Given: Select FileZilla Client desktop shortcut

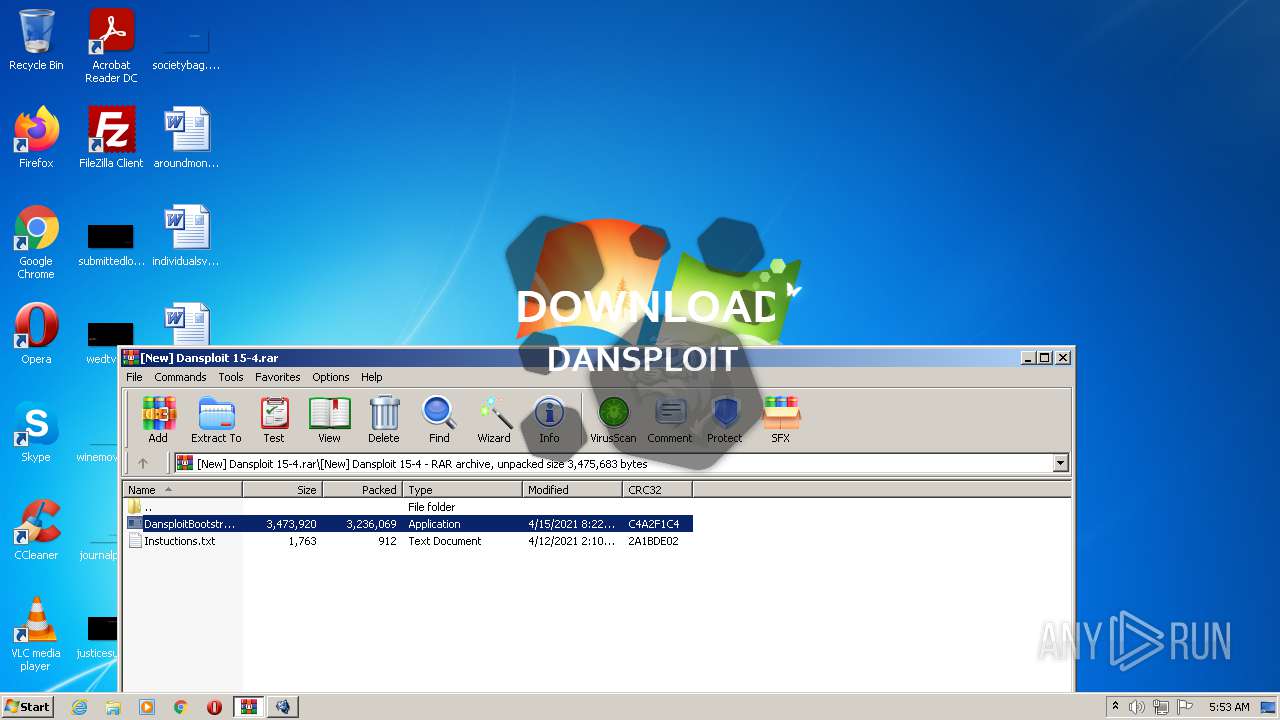Looking at the screenshot, I should [x=111, y=138].
